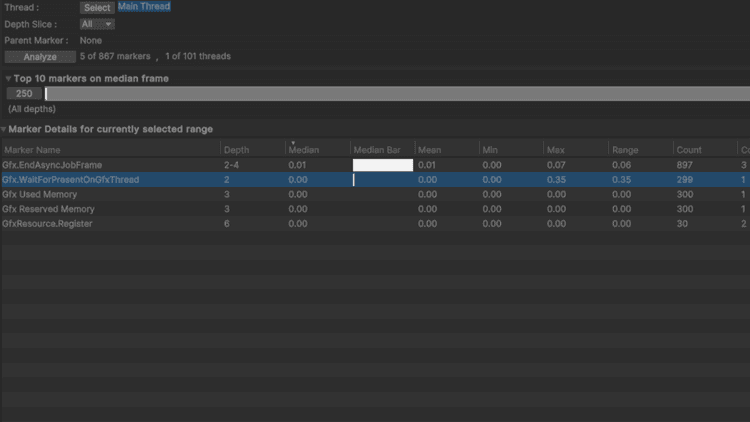Collapse Top 10 markers on median frame
Viewport: 750px width, 422px height.
tap(8, 78)
